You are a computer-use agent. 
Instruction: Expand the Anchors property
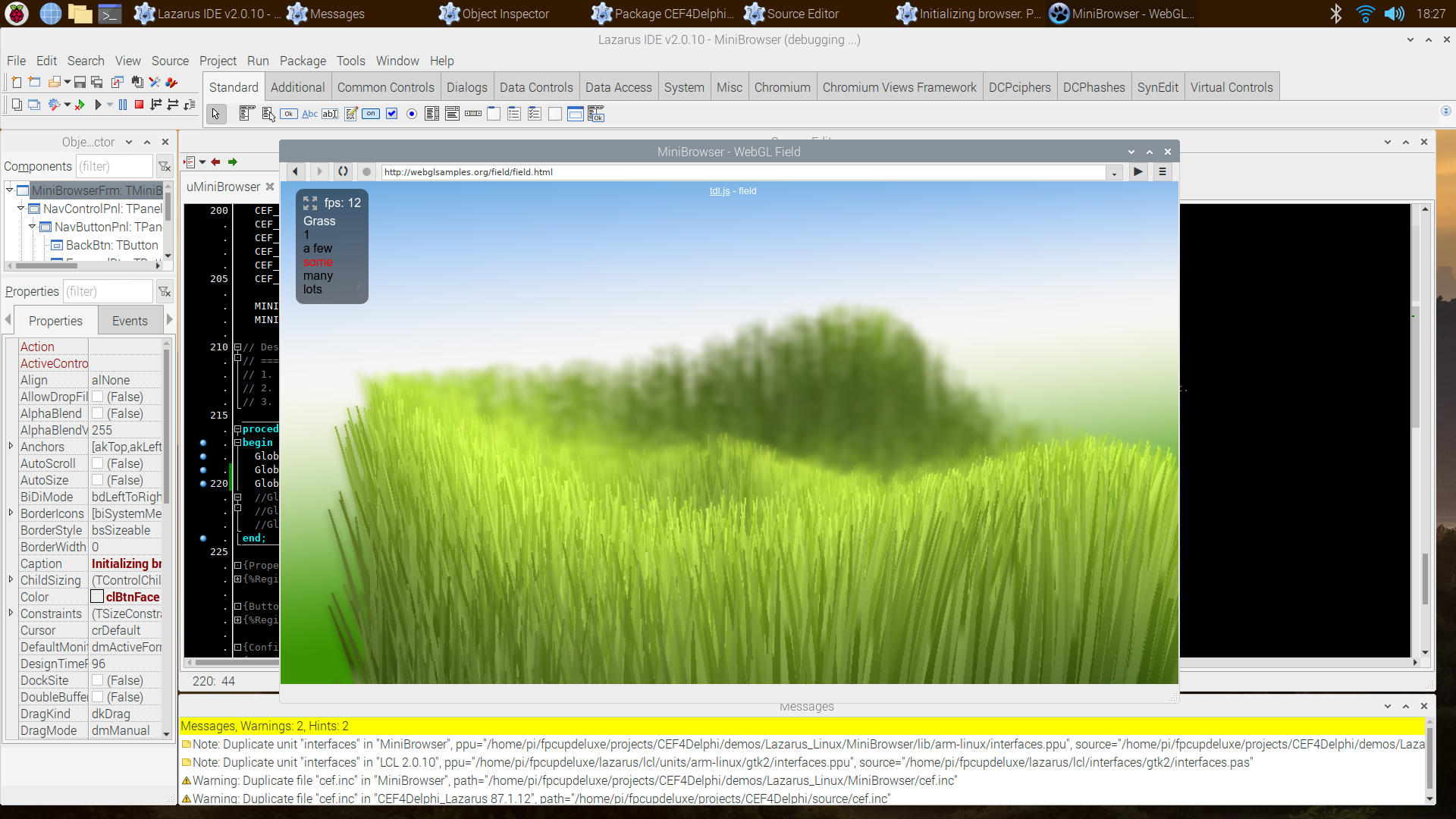click(x=11, y=446)
